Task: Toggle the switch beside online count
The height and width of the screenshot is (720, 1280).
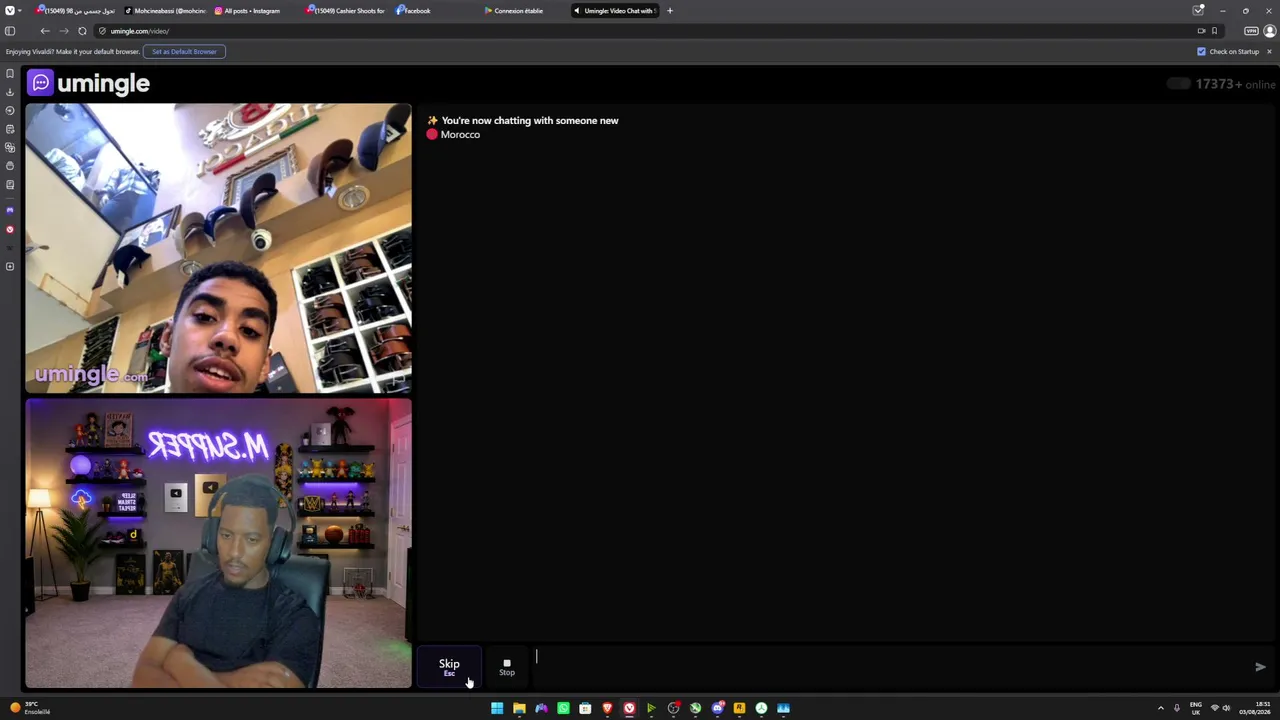Action: (x=1179, y=84)
